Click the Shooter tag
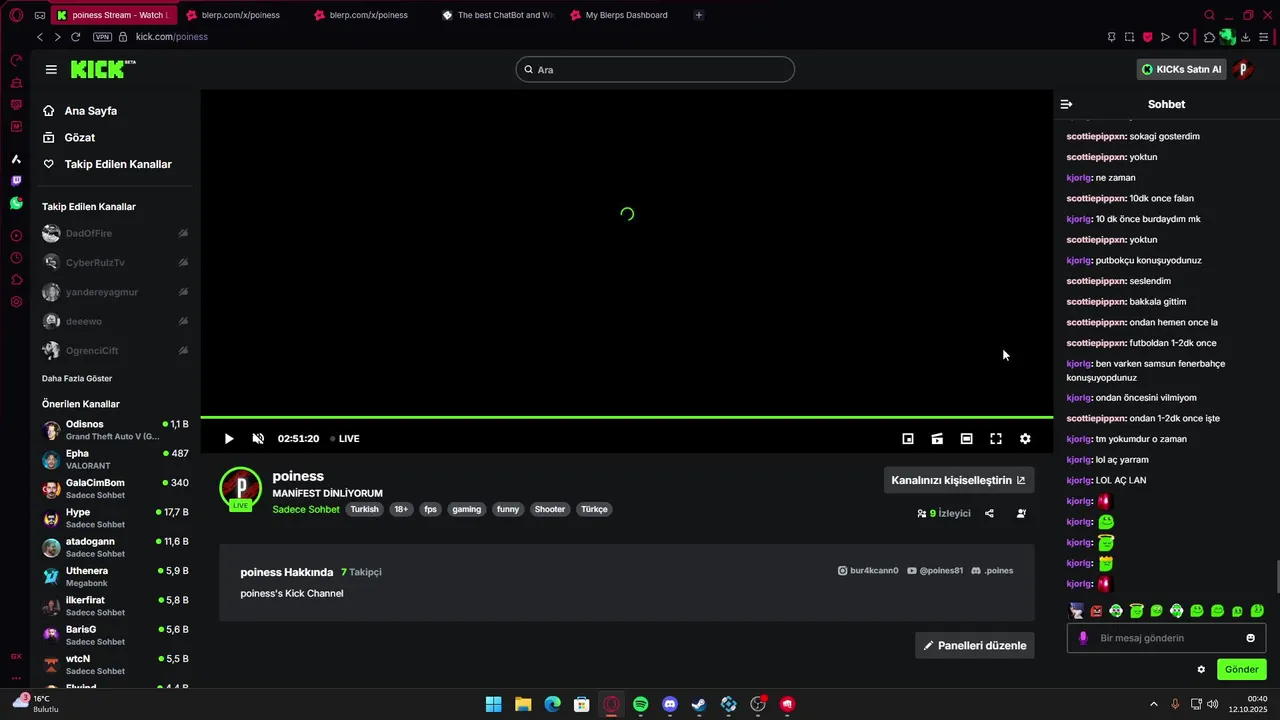 [550, 509]
